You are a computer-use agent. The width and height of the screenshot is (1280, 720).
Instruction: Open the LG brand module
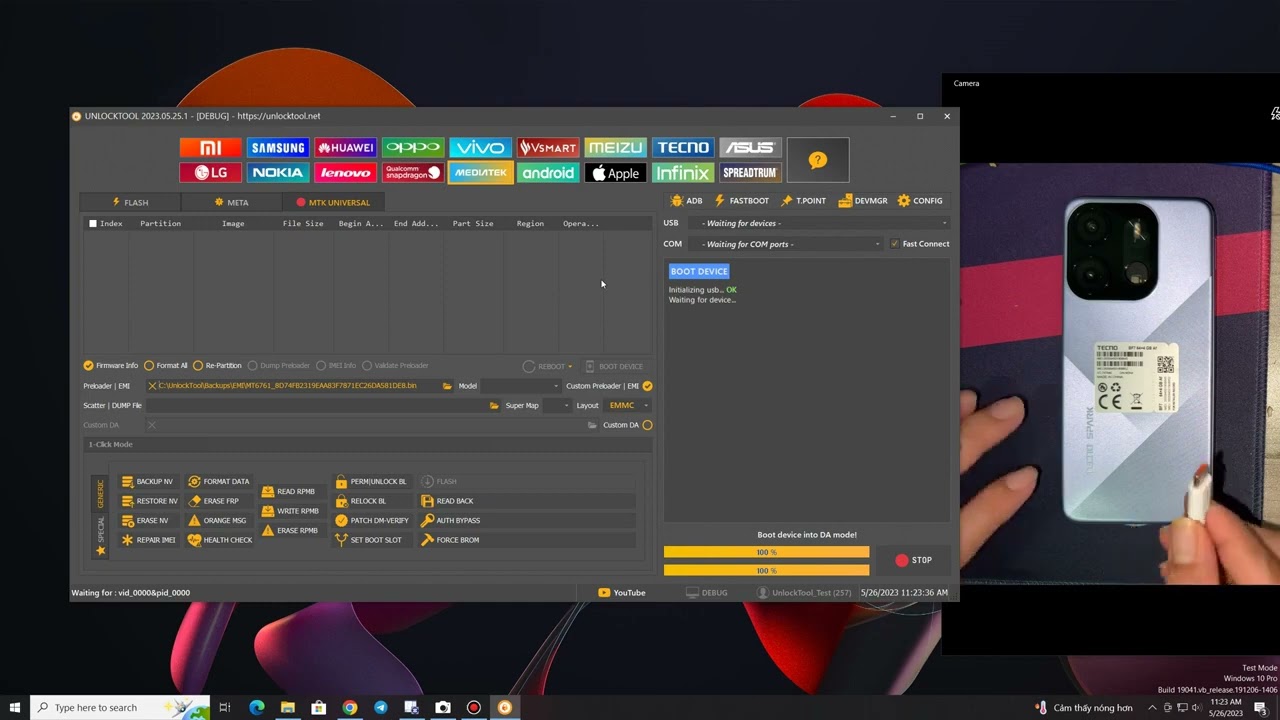pyautogui.click(x=210, y=173)
